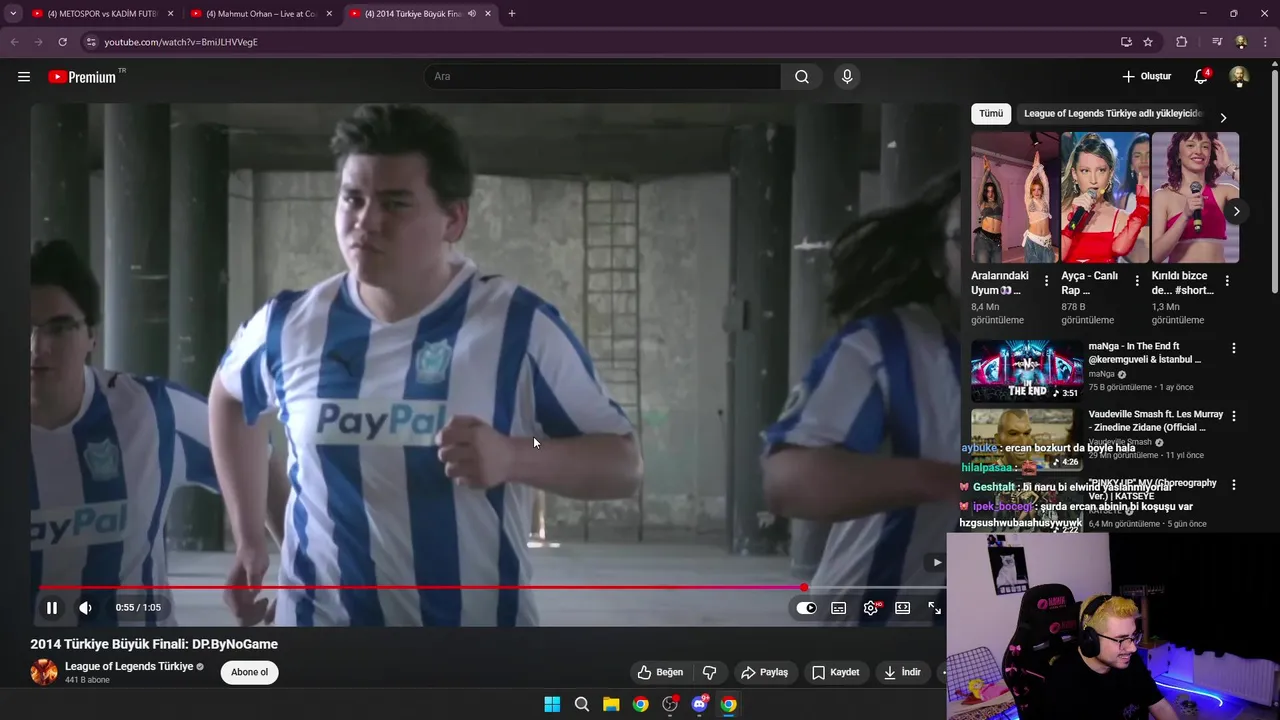Open the tab search dropdown
The width and height of the screenshot is (1280, 720).
(x=13, y=14)
